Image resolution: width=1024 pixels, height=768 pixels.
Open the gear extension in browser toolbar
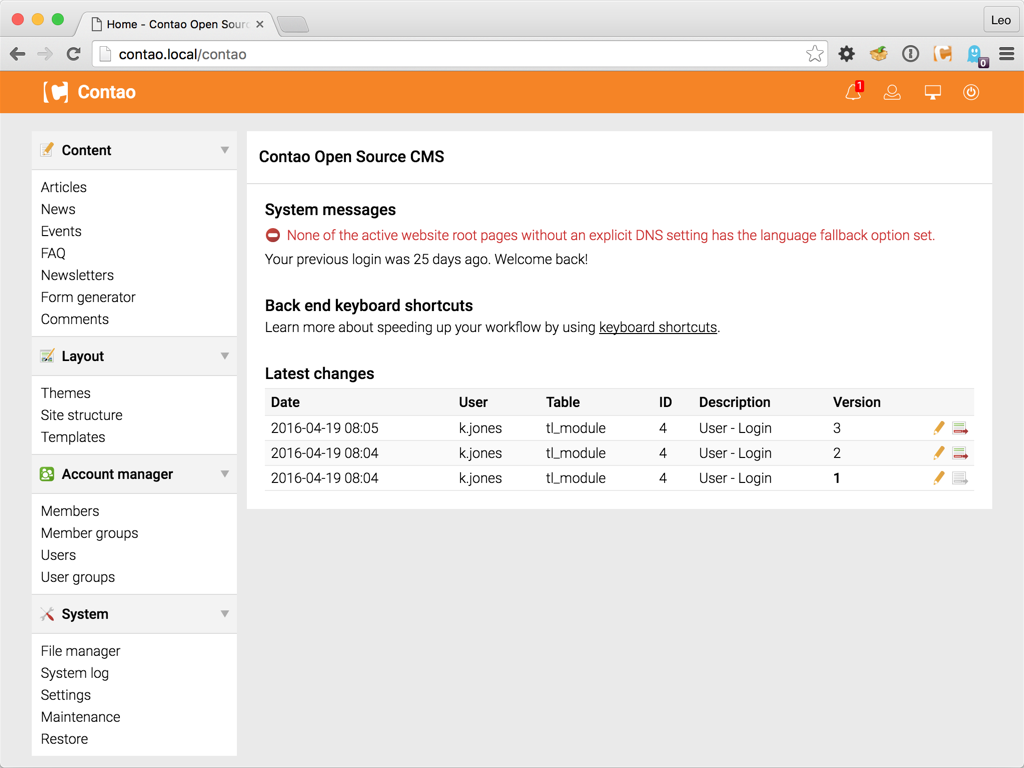pos(847,54)
